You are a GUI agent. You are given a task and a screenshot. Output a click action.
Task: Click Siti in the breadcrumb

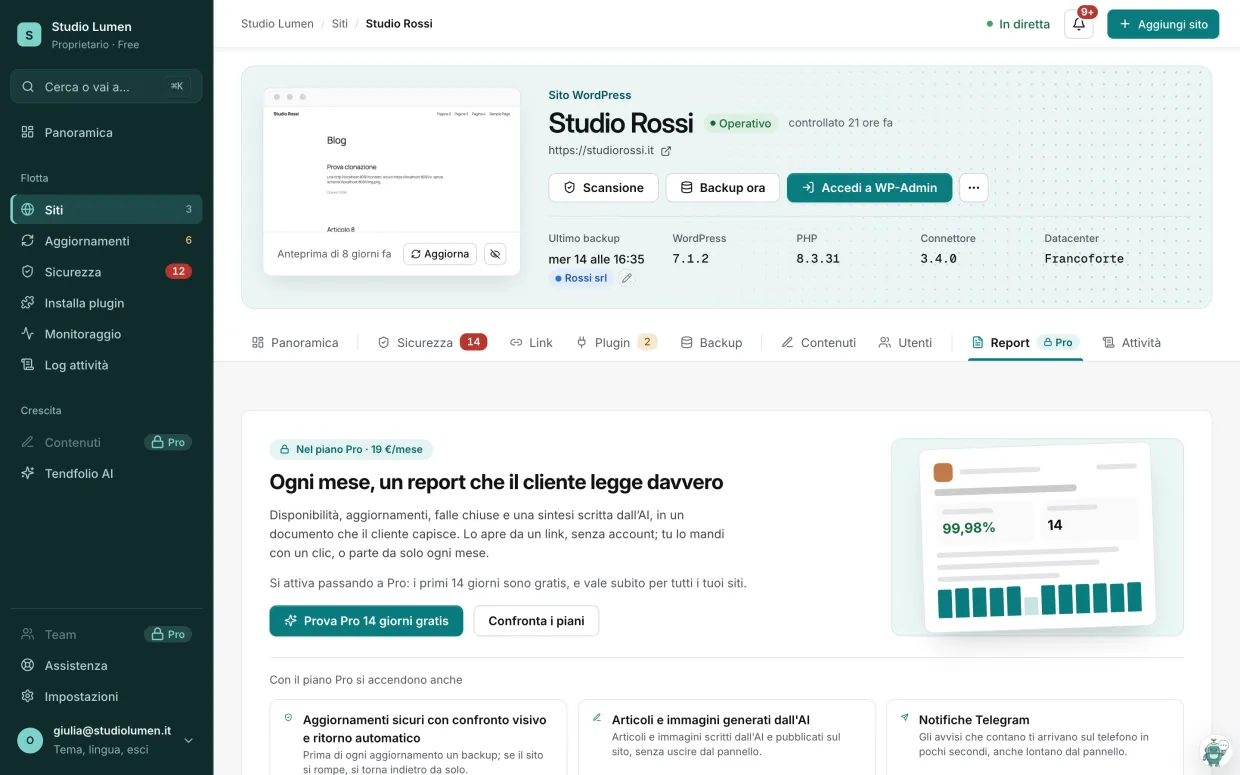point(340,24)
